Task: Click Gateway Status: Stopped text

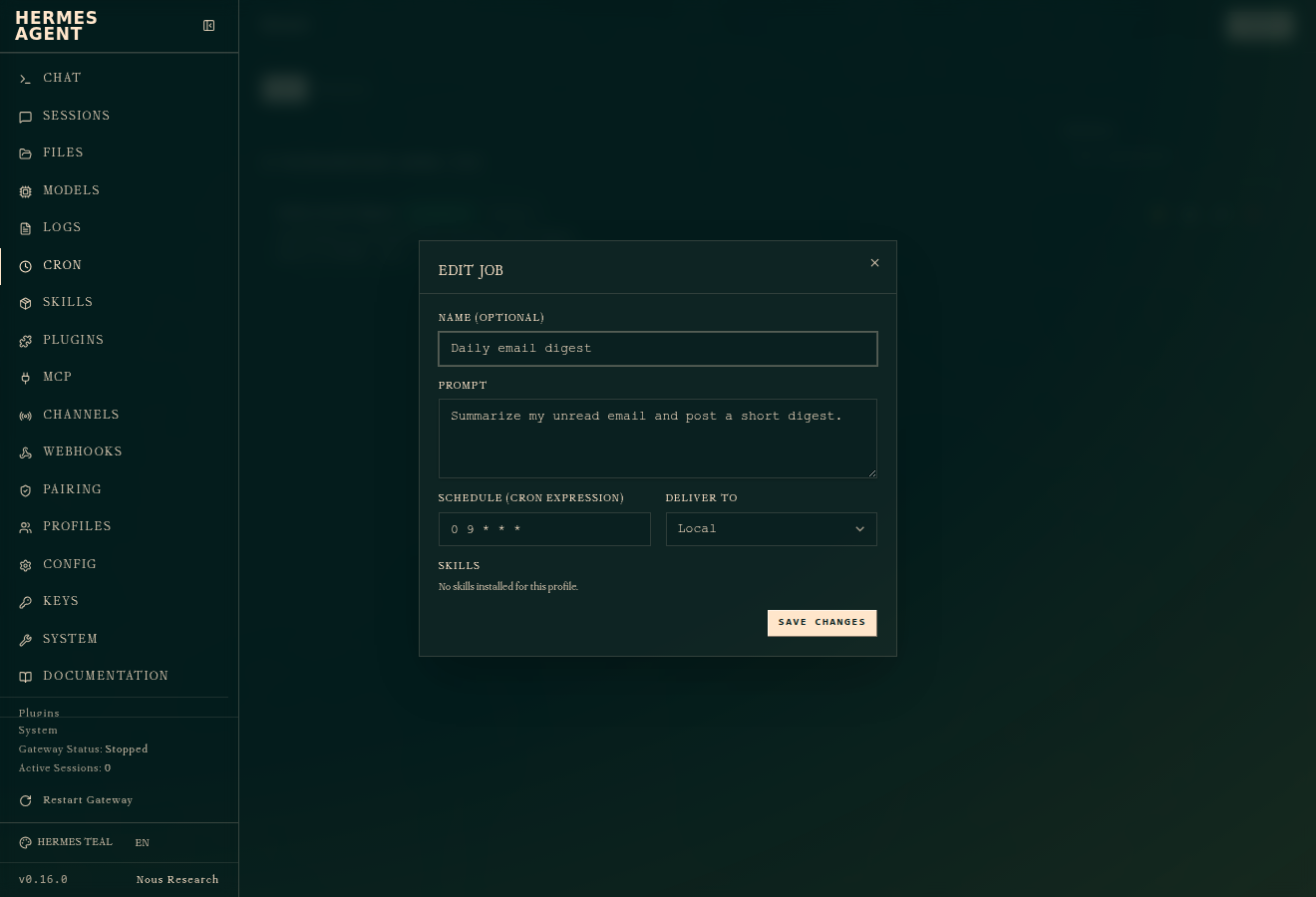Action: tap(83, 749)
